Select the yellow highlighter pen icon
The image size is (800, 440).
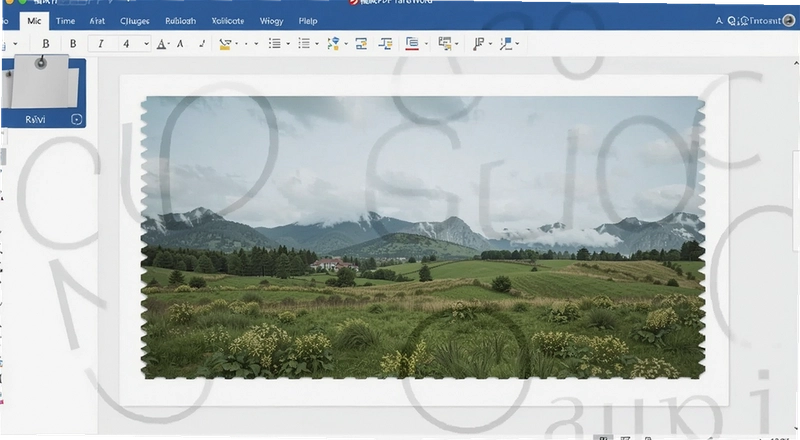coord(224,44)
